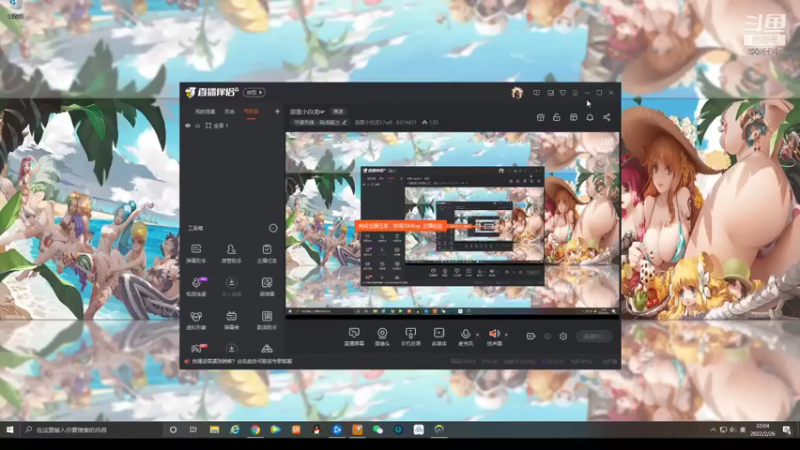Collapse the toolbox with the circle button
Image resolution: width=800 pixels, height=450 pixels.
[x=273, y=228]
